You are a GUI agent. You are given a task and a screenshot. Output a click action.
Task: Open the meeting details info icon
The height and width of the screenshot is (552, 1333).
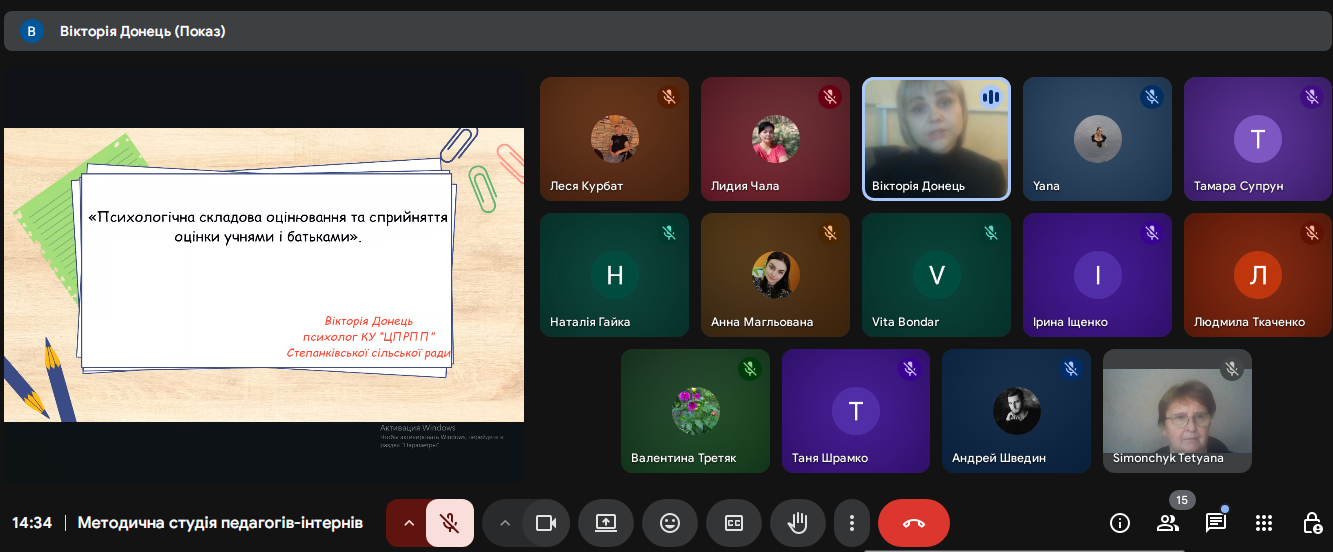tap(1120, 523)
